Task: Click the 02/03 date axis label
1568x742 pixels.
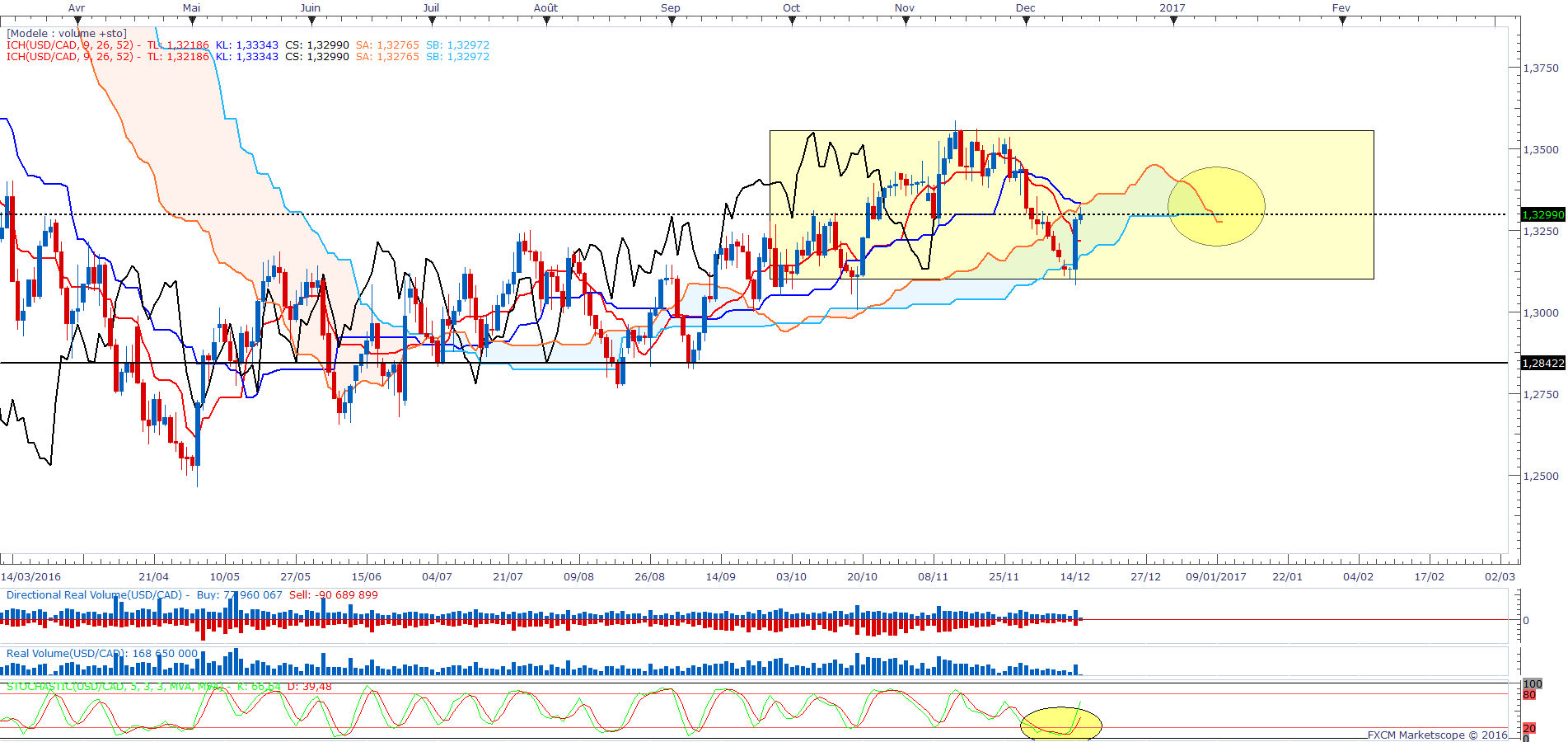Action: 1500,577
